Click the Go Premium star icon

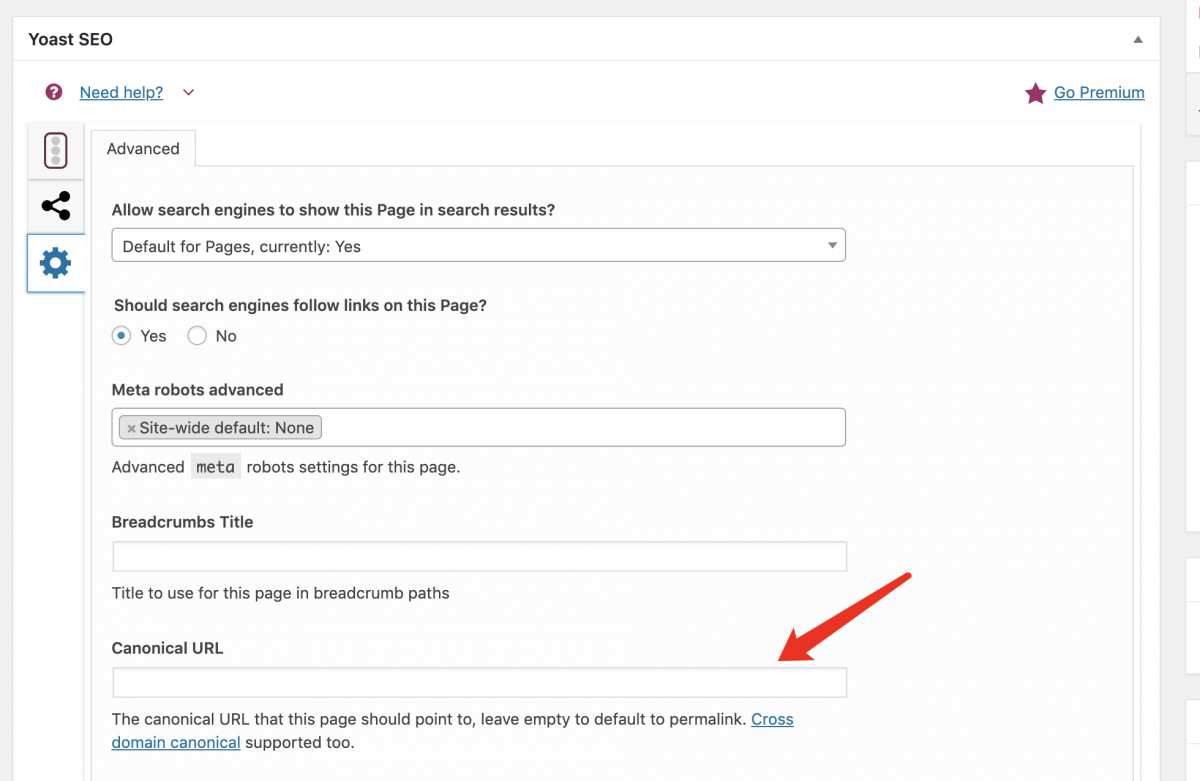pos(1035,93)
